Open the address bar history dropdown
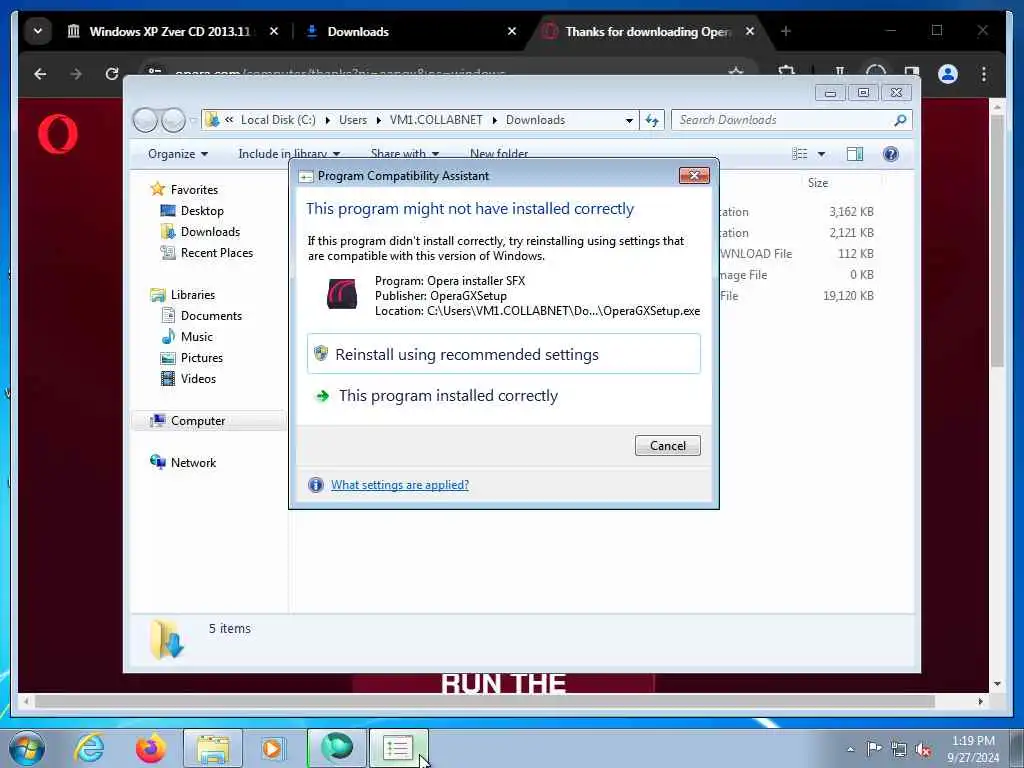 (x=629, y=120)
